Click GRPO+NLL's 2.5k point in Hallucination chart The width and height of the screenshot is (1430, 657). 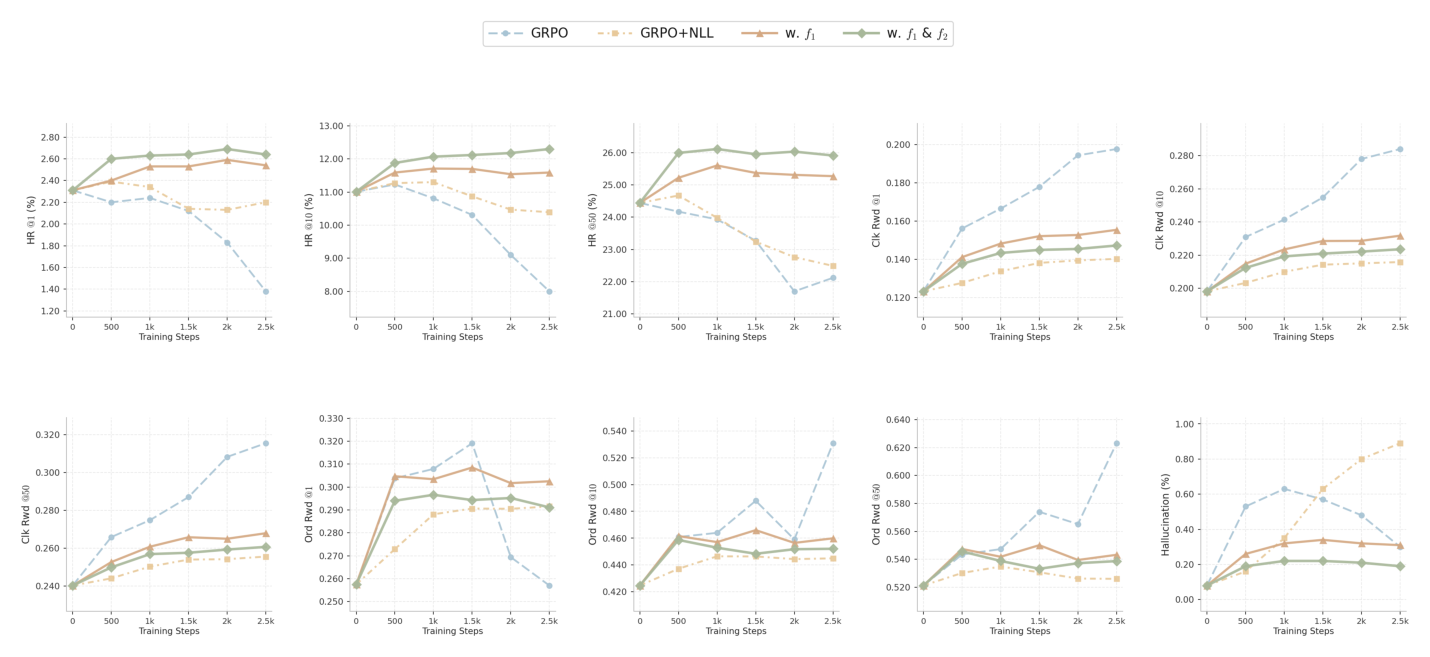pyautogui.click(x=1400, y=443)
